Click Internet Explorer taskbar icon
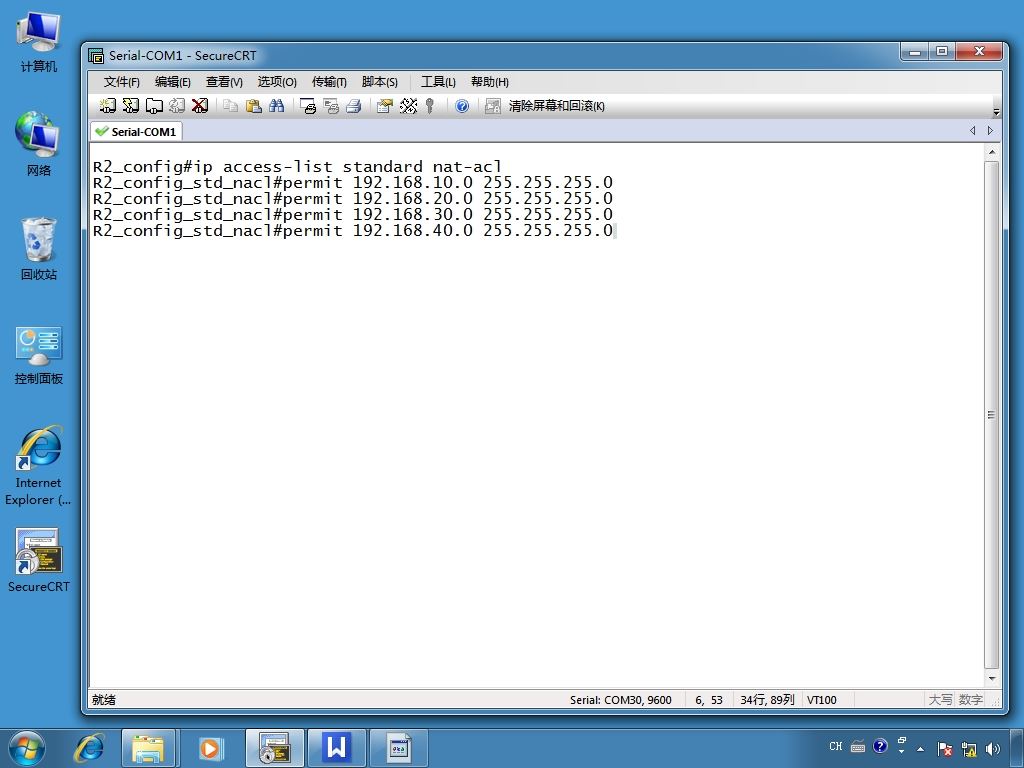 point(89,748)
